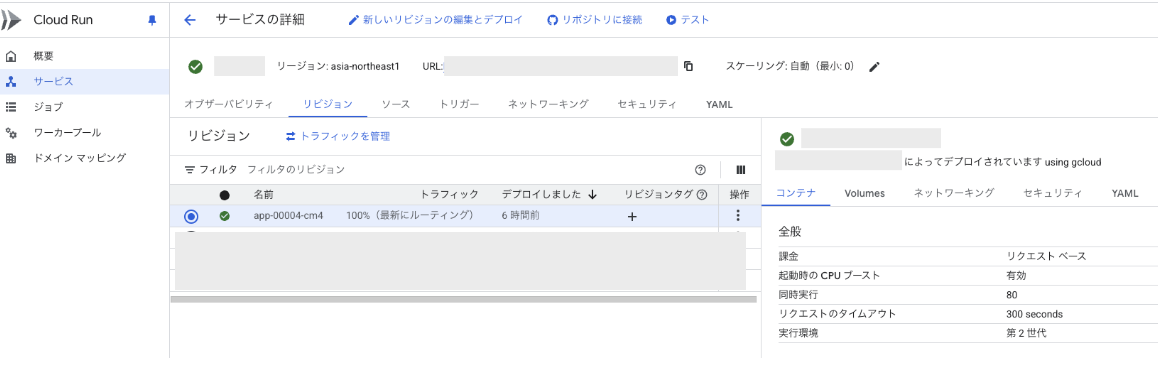Open actions menu for app-00004-cm4
Viewport: 1158px width, 370px height.
coord(737,216)
